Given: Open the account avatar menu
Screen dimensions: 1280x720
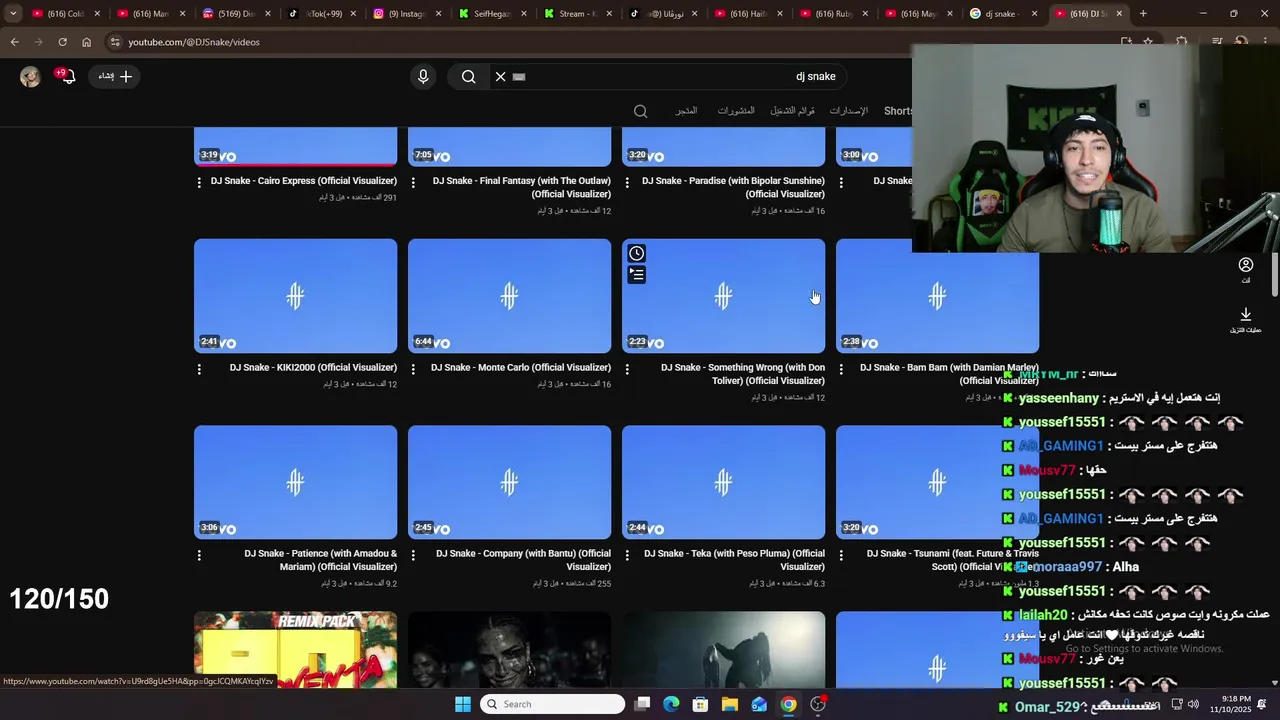Looking at the screenshot, I should point(30,76).
